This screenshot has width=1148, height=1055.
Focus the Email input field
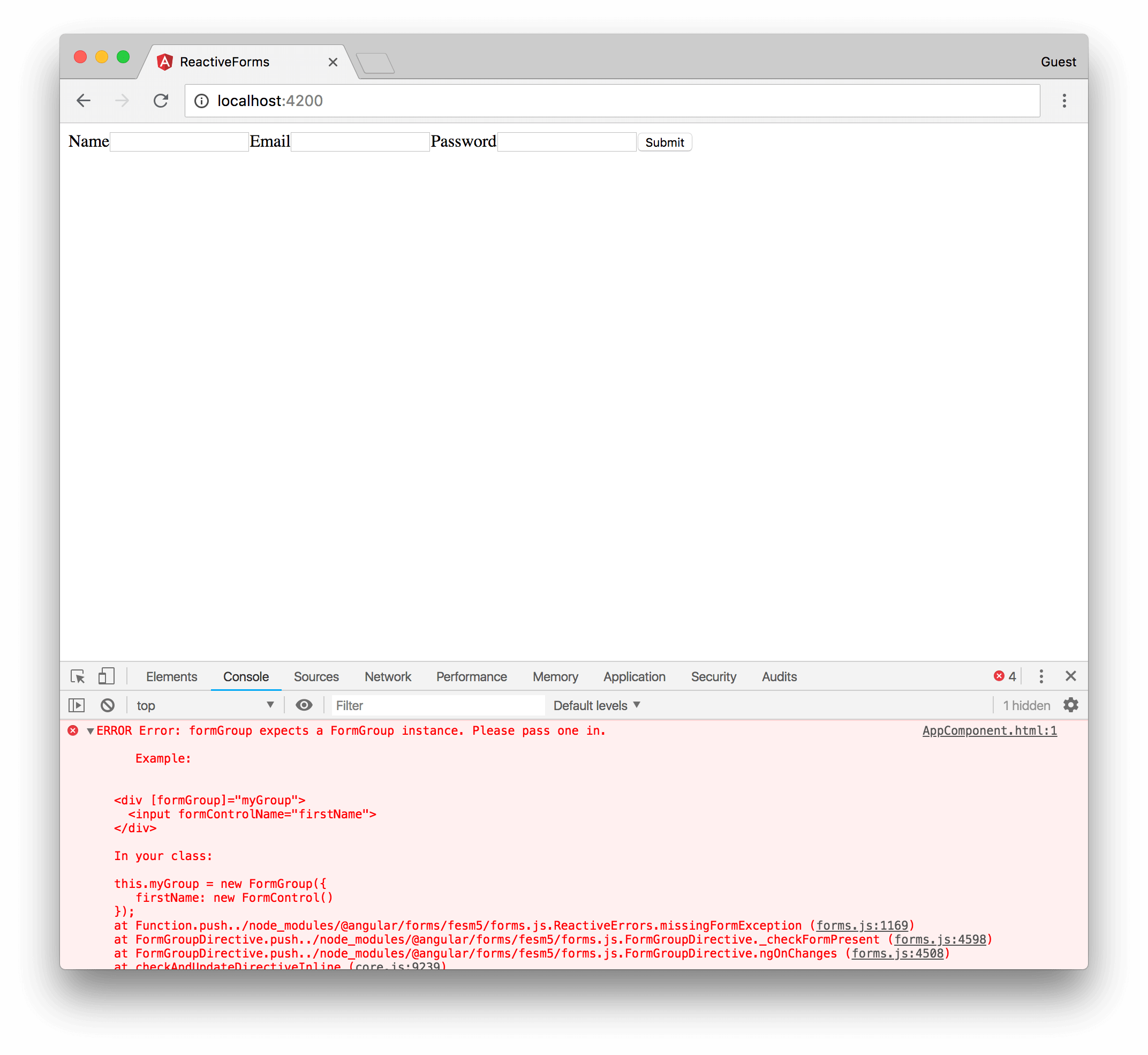click(360, 141)
